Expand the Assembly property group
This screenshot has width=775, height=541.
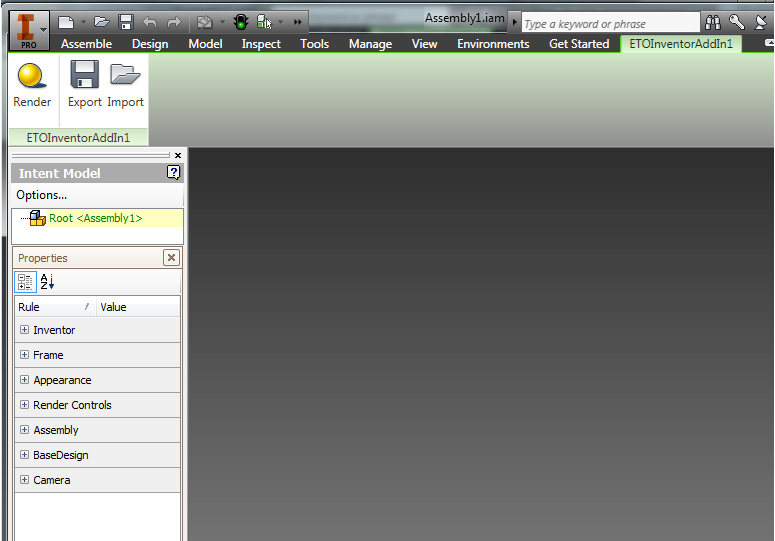(24, 429)
